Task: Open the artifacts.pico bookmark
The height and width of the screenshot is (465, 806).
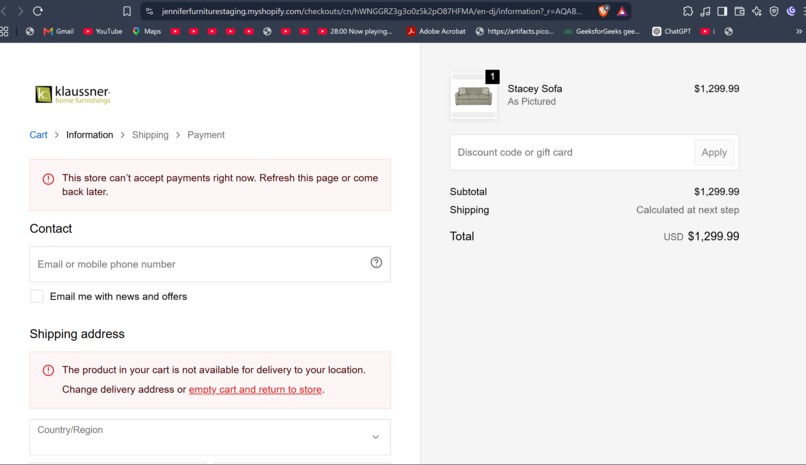Action: click(515, 31)
